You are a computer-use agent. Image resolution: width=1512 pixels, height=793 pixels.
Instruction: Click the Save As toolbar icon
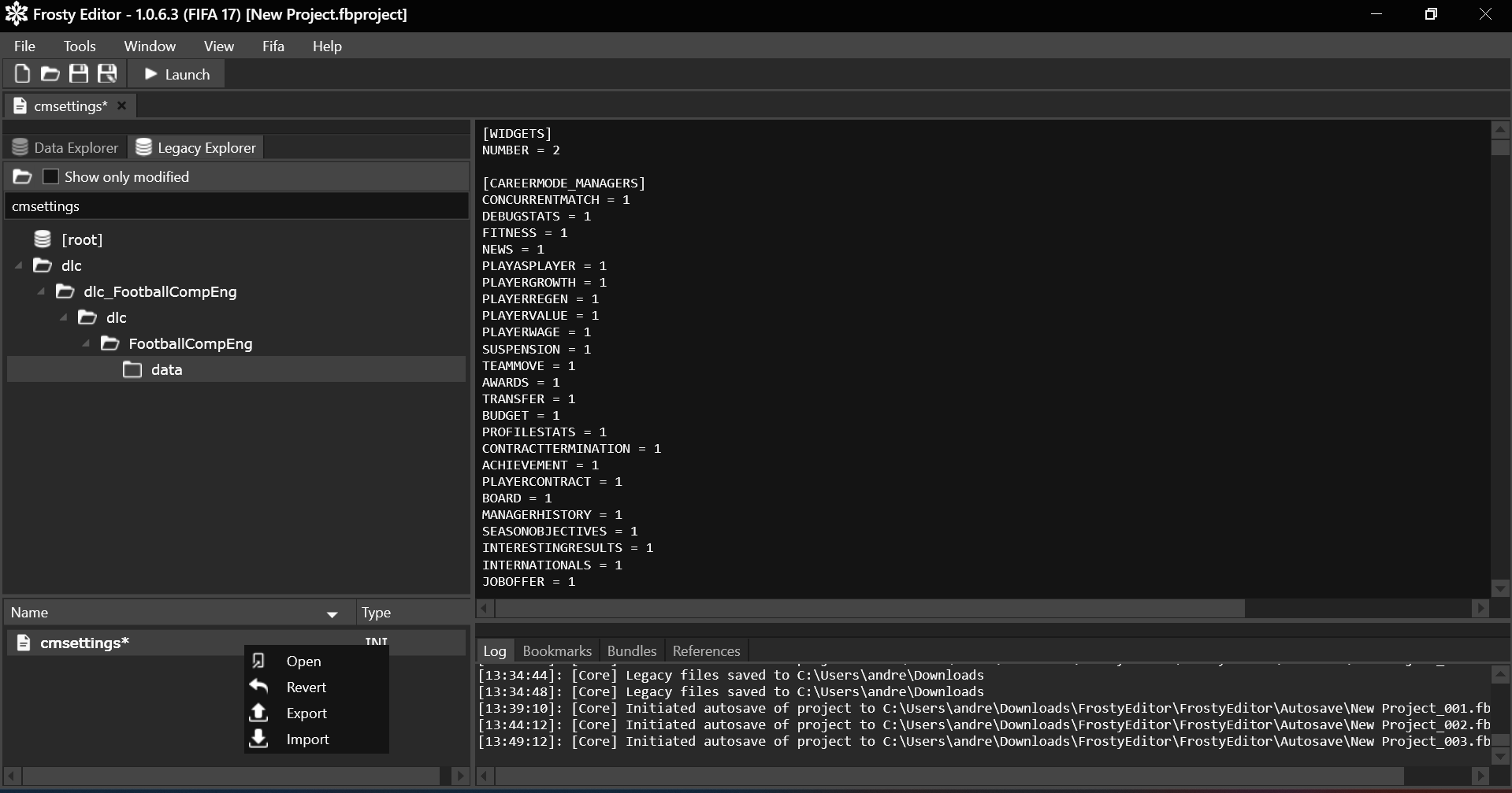107,74
